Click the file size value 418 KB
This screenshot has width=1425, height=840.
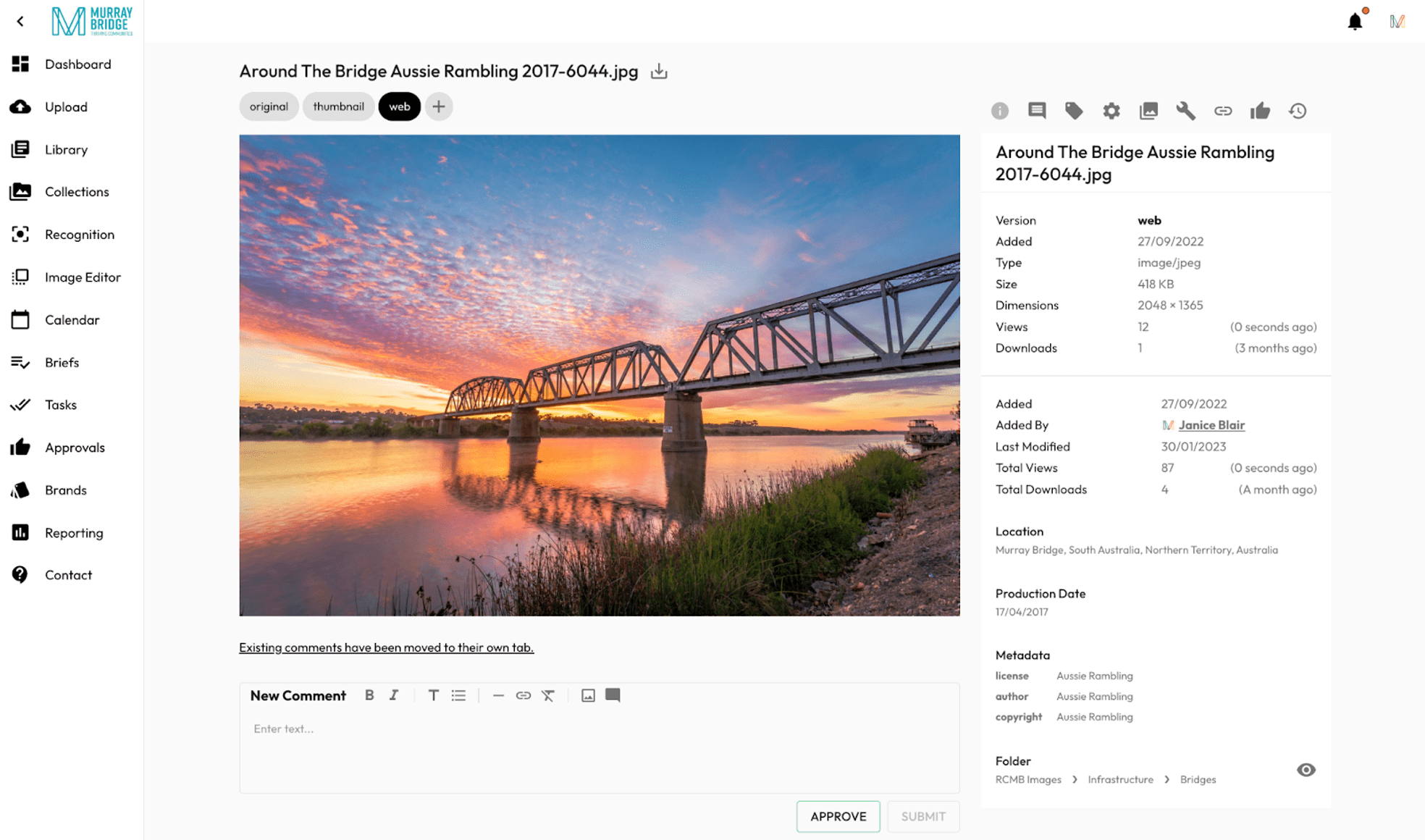coord(1156,285)
